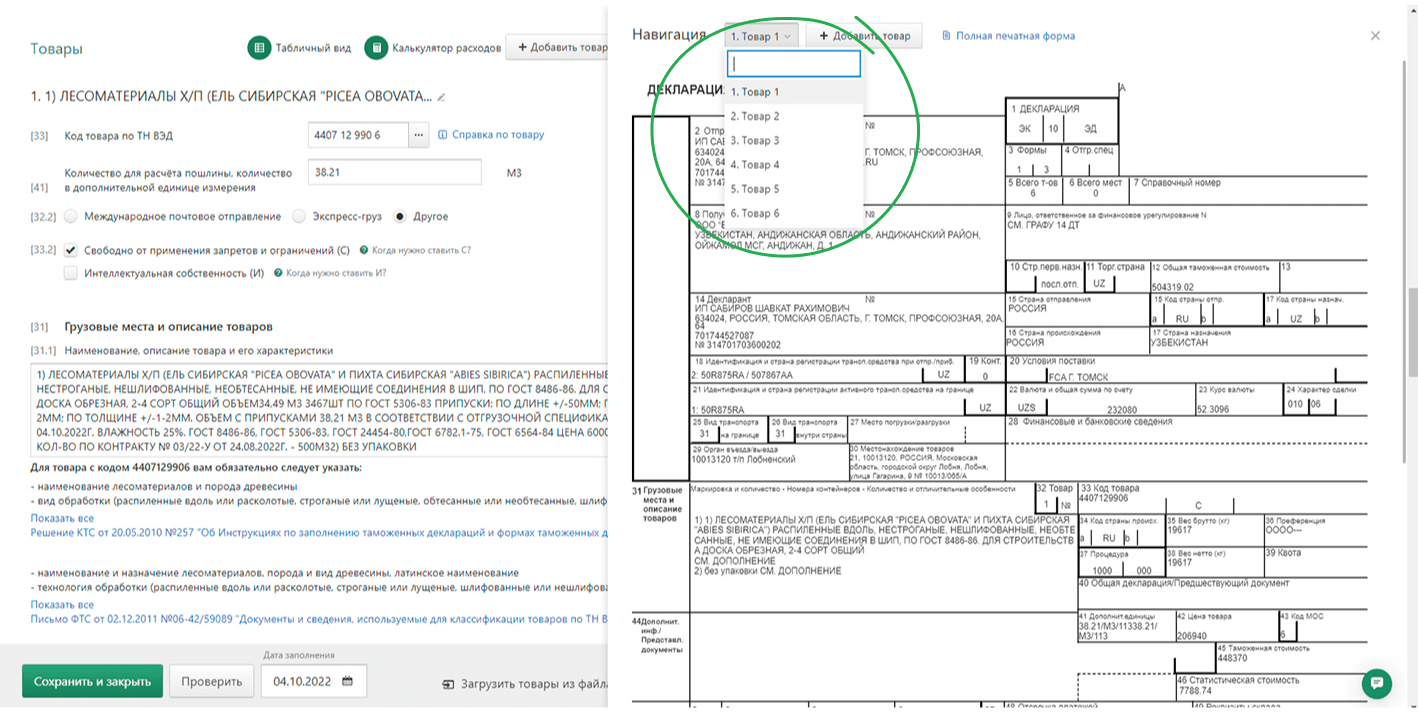
Task: Click ellipsis button beside the ТН ВЭД code
Action: point(420,135)
